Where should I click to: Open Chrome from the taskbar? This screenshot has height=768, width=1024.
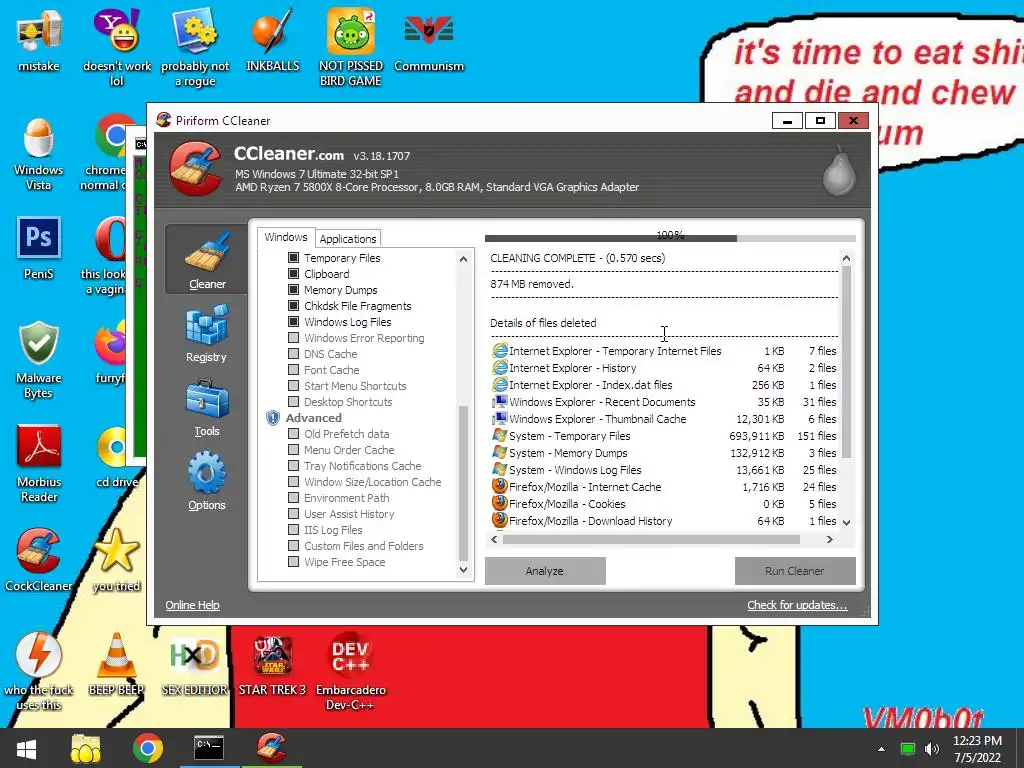click(x=148, y=748)
